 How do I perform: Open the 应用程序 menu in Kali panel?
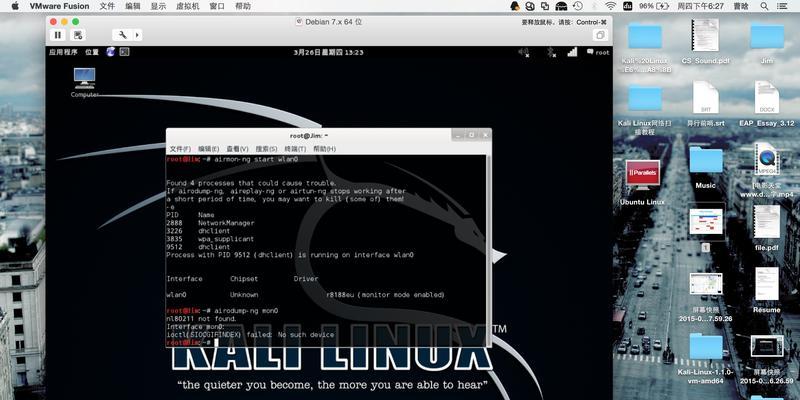tap(63, 52)
